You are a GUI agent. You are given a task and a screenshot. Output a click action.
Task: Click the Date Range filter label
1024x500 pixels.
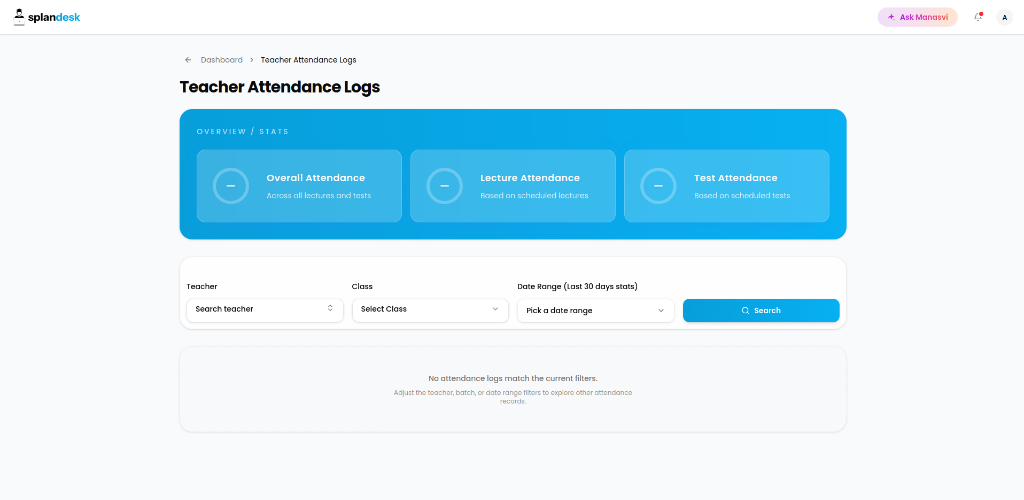pyautogui.click(x=577, y=286)
